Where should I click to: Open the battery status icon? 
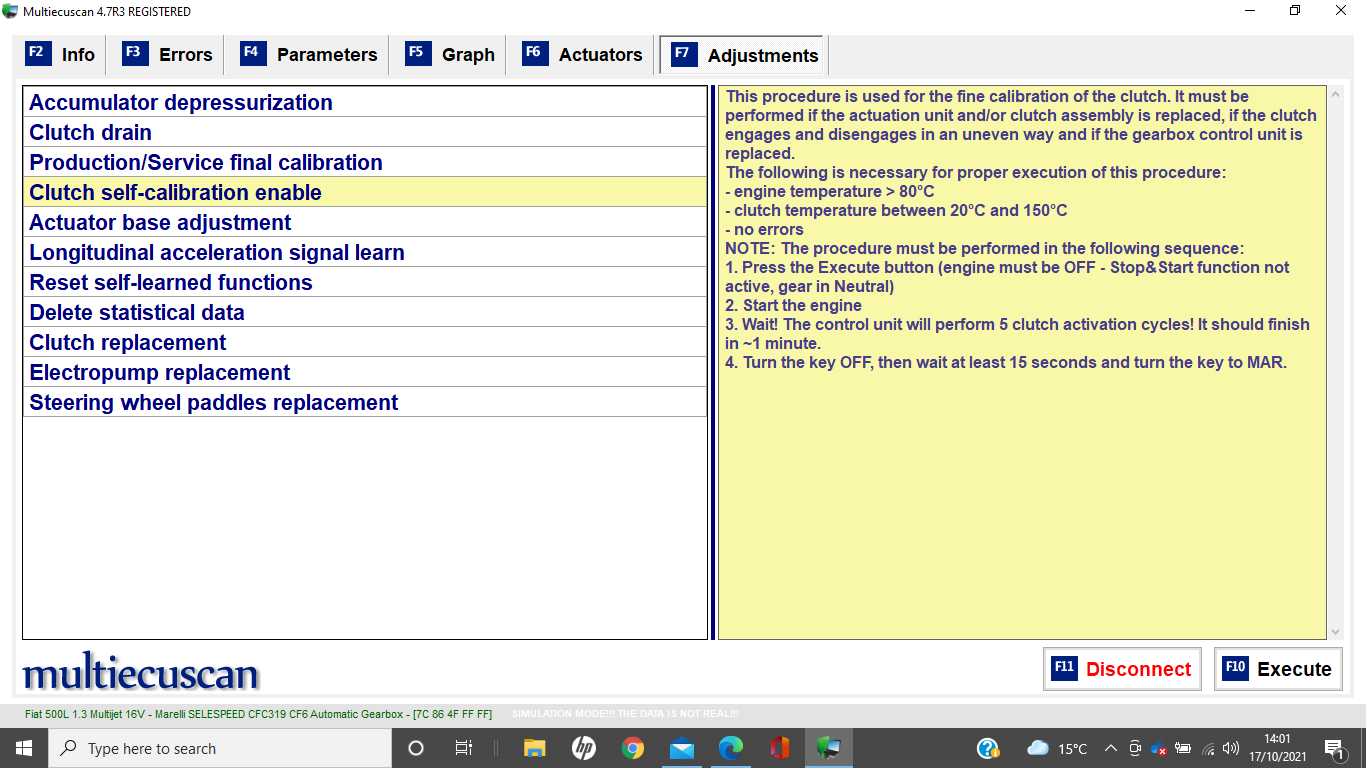click(x=1184, y=748)
